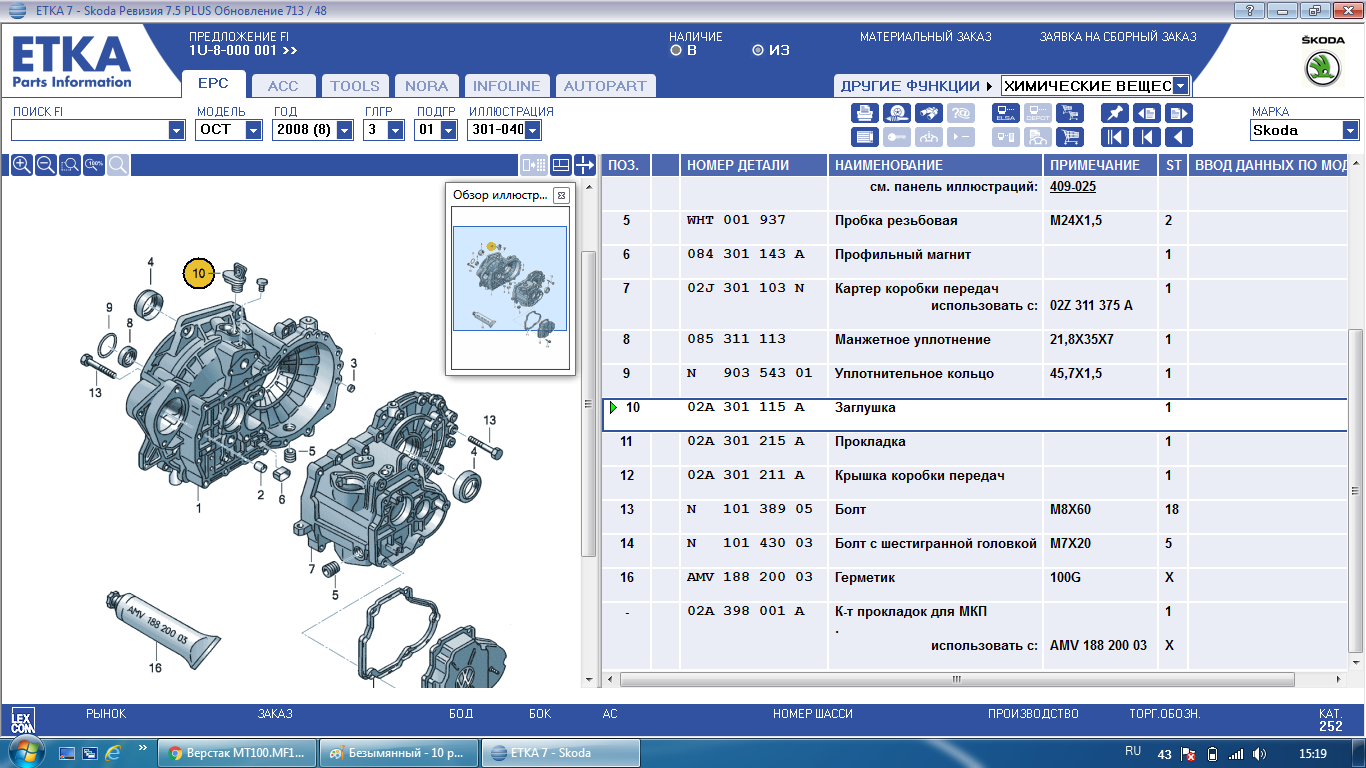Switch to the TOOLS tab
1366x768 pixels.
[x=355, y=86]
